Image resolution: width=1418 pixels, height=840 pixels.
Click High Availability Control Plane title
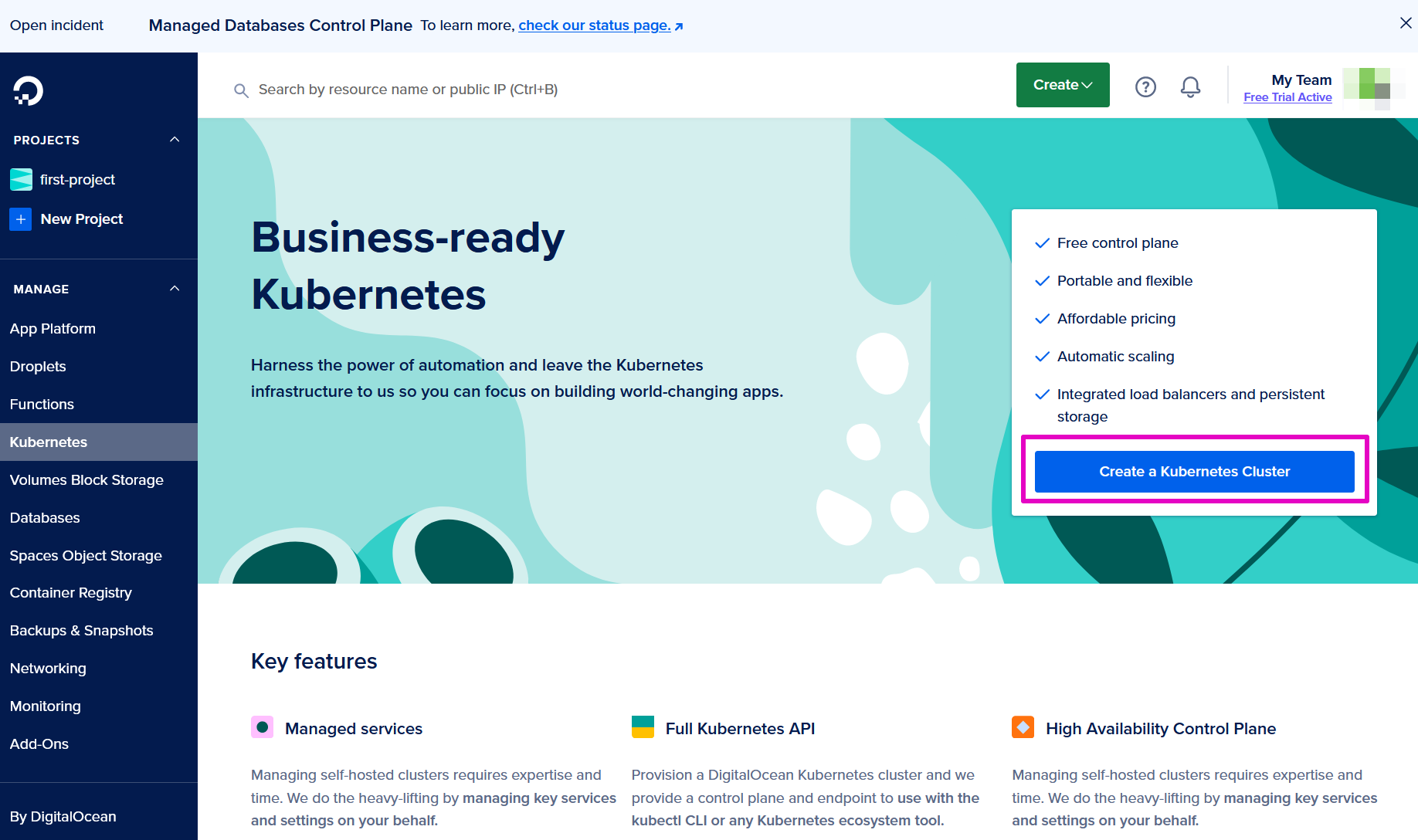click(x=1160, y=729)
